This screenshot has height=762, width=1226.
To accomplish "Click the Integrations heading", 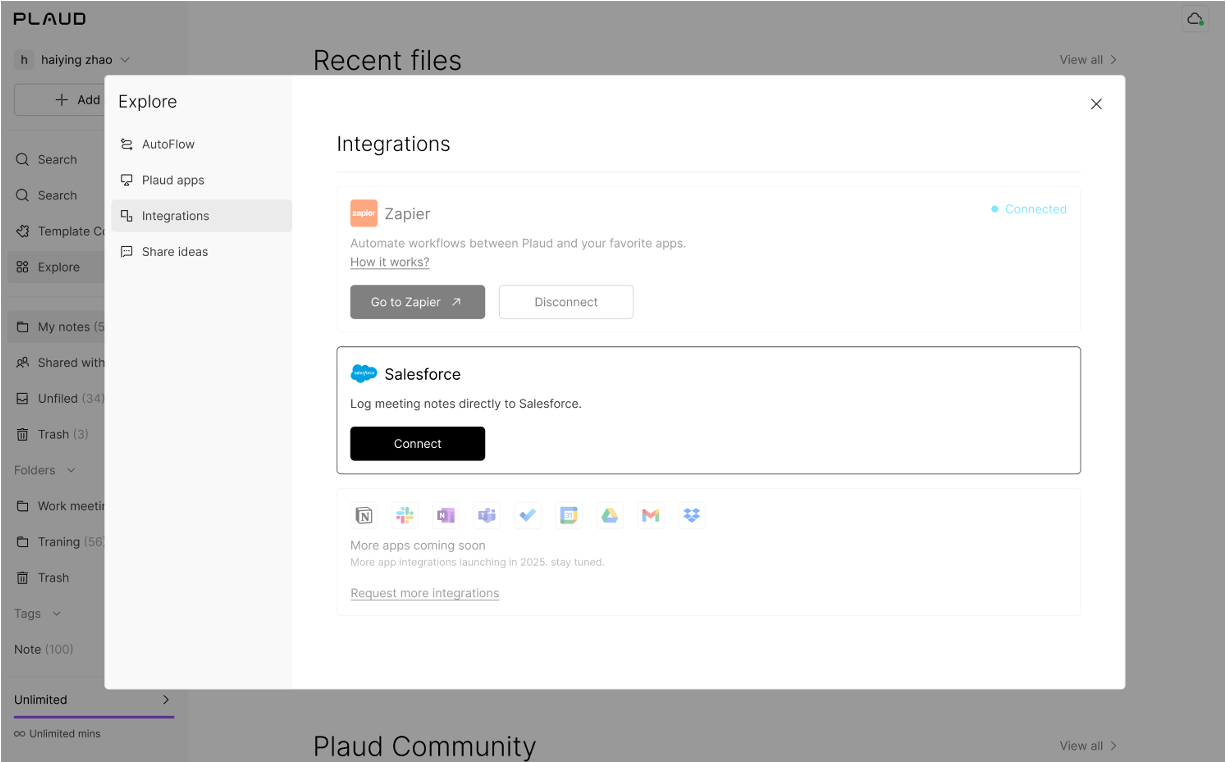I will [x=393, y=144].
